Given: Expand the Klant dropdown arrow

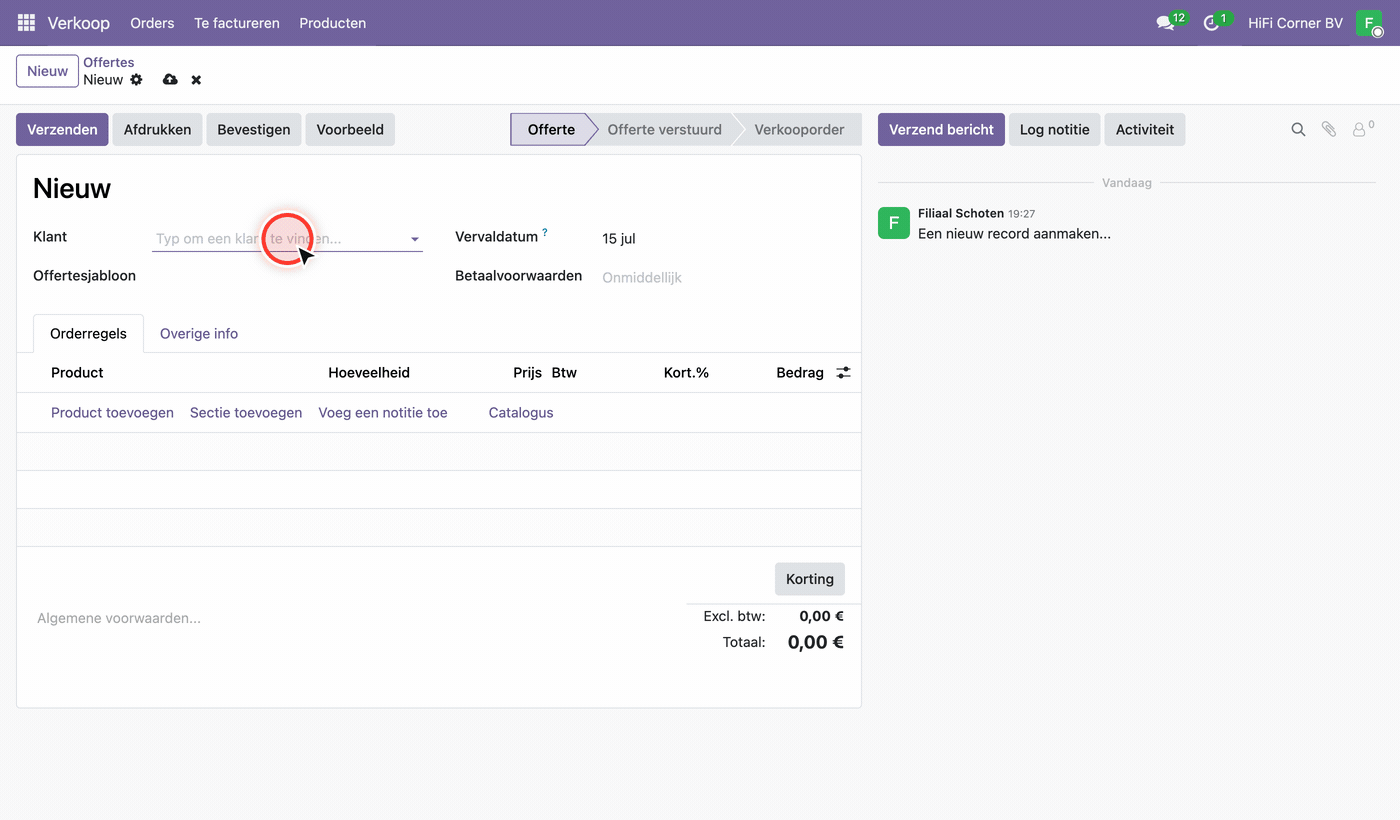Looking at the screenshot, I should tap(415, 239).
